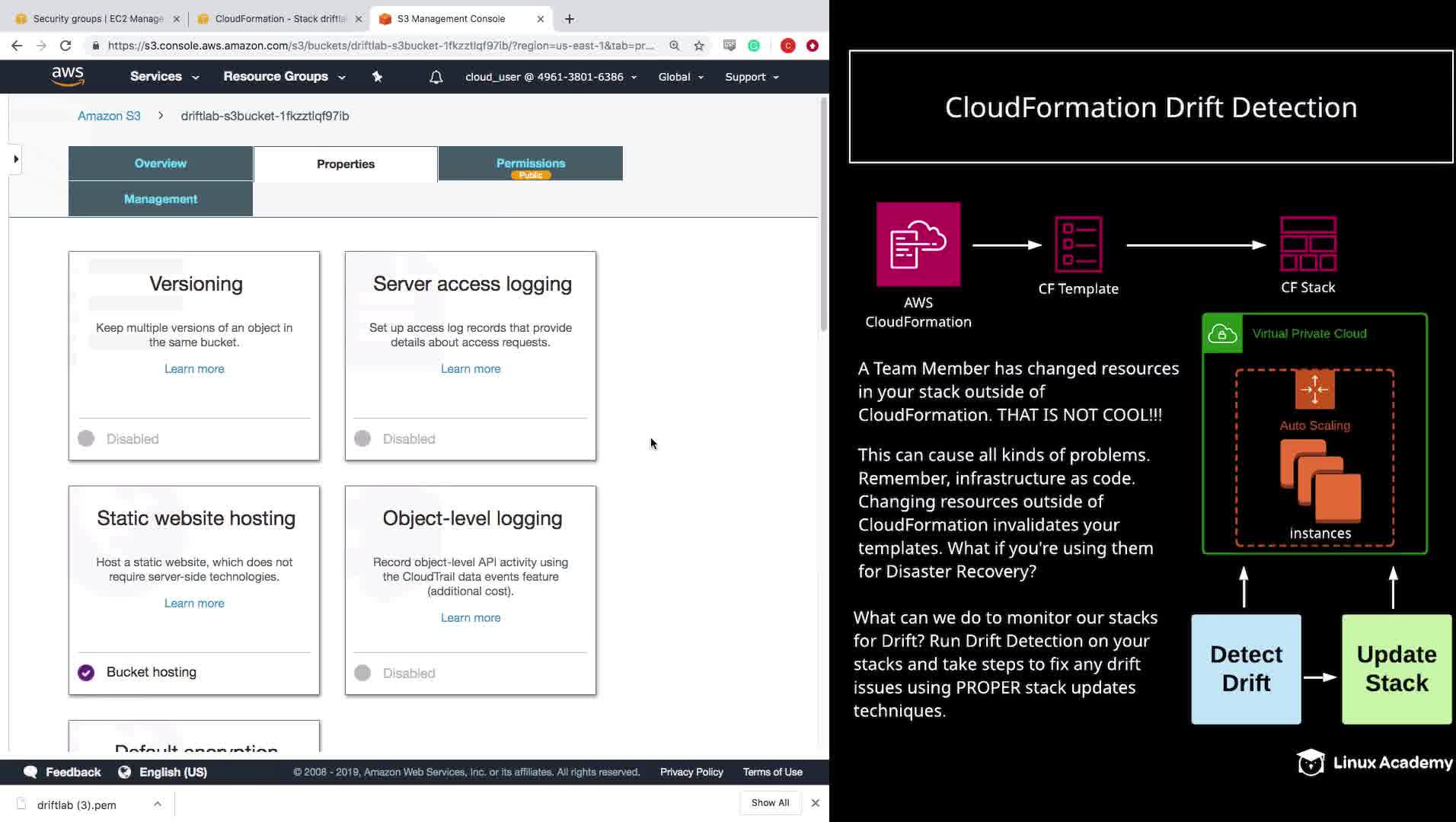This screenshot has width=1456, height=822.
Task: Reload the S3 console page
Action: click(x=65, y=46)
